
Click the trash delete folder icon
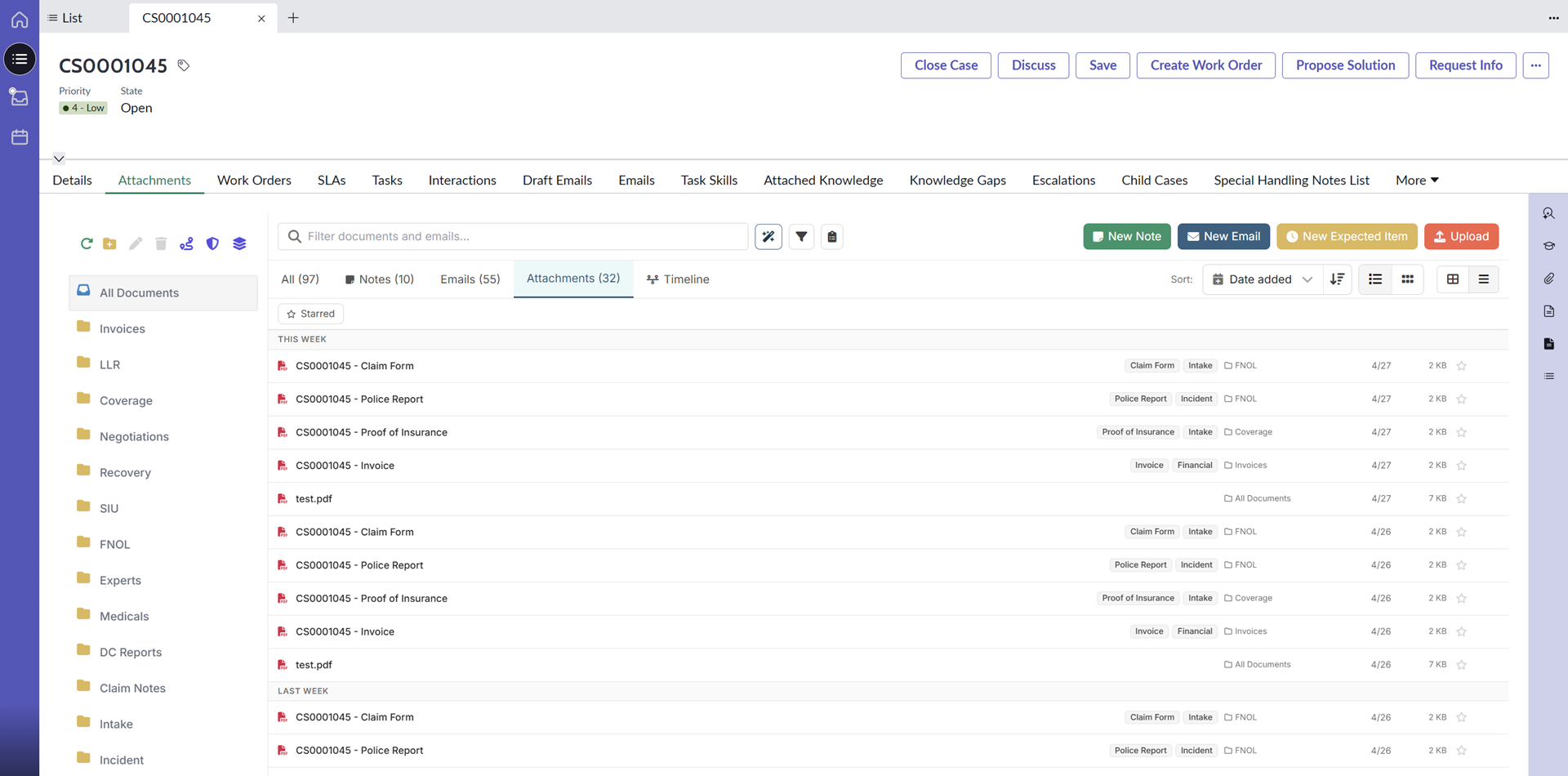161,243
